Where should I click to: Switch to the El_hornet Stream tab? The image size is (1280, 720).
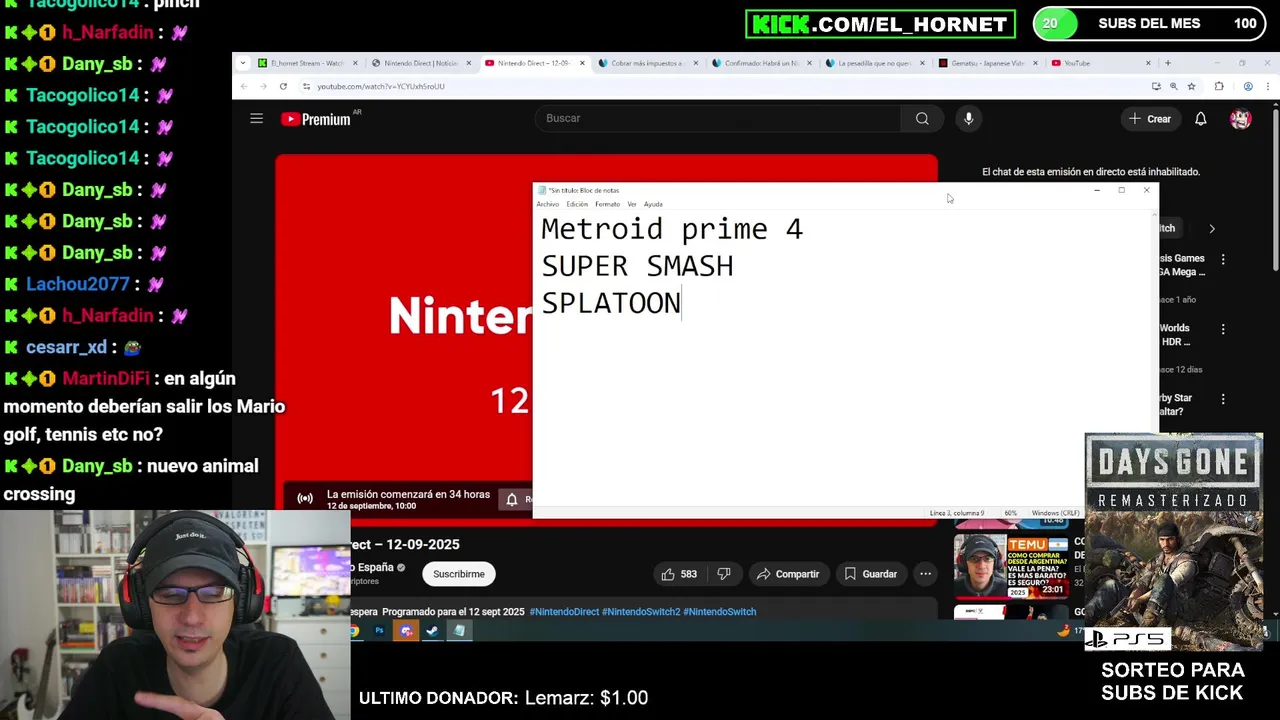(x=305, y=63)
